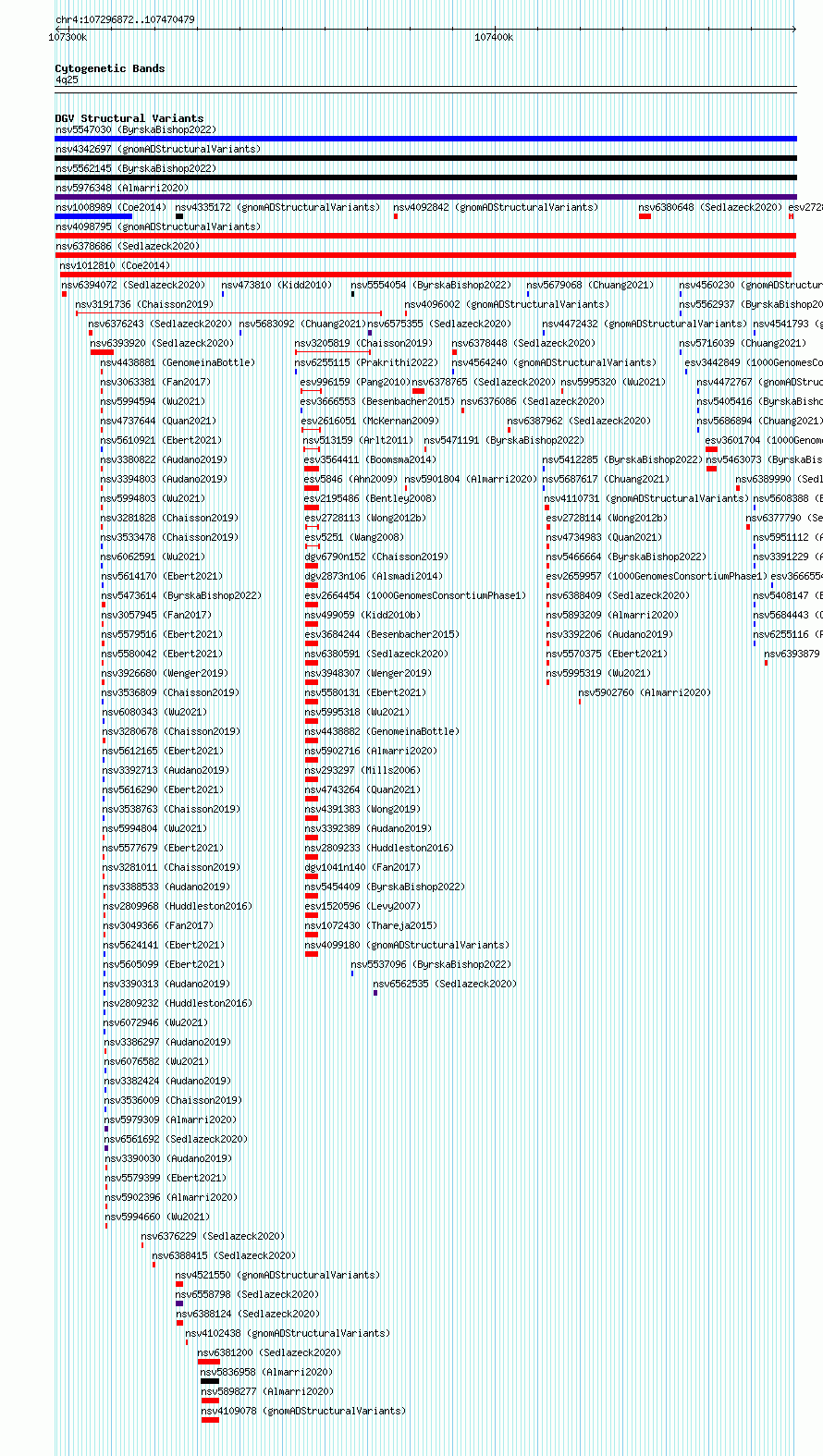
Task: Select nsv5902760 (Almarri2020) label
Action: (645, 693)
